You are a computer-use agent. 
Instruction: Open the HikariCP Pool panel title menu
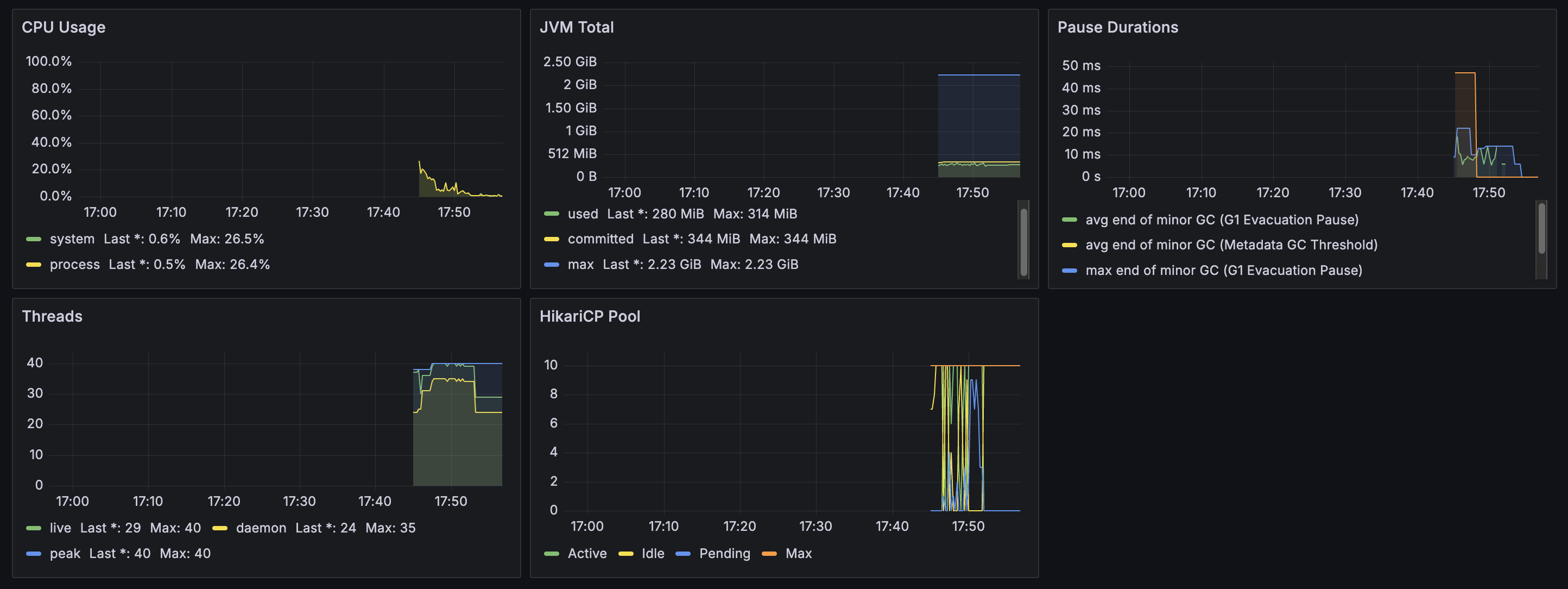coord(589,316)
